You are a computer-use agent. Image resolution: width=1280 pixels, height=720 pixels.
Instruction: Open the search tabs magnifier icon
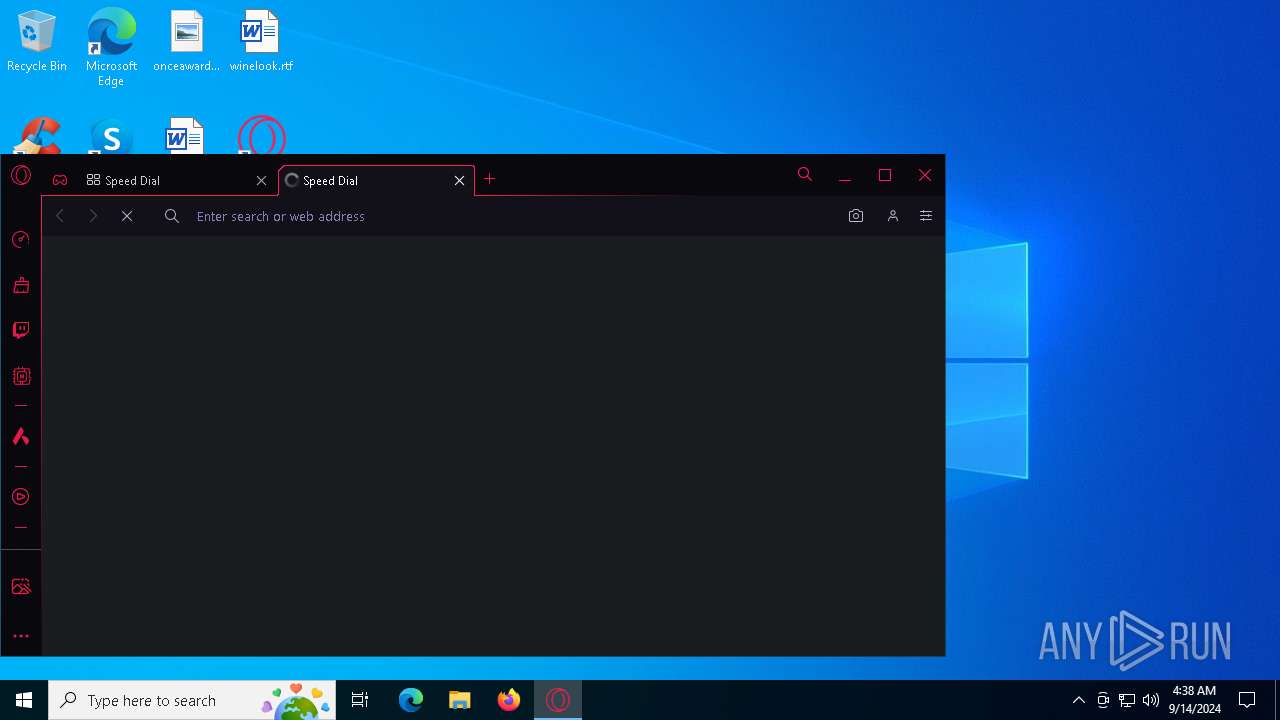[x=804, y=174]
